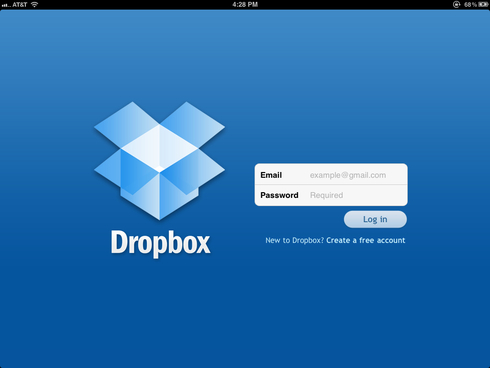Tap the battery indicator icon
The image size is (490, 368).
coord(483,5)
